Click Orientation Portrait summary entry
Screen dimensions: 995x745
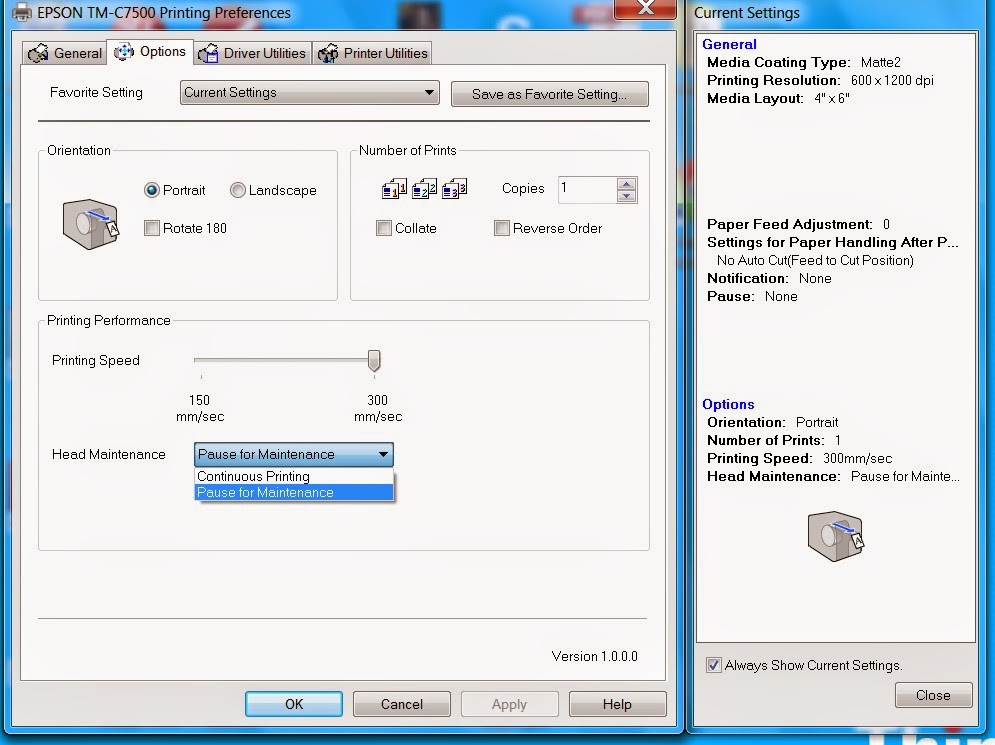[x=772, y=422]
